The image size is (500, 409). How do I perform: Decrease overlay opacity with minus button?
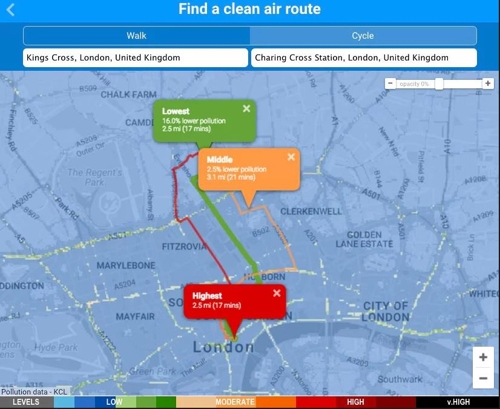click(390, 83)
